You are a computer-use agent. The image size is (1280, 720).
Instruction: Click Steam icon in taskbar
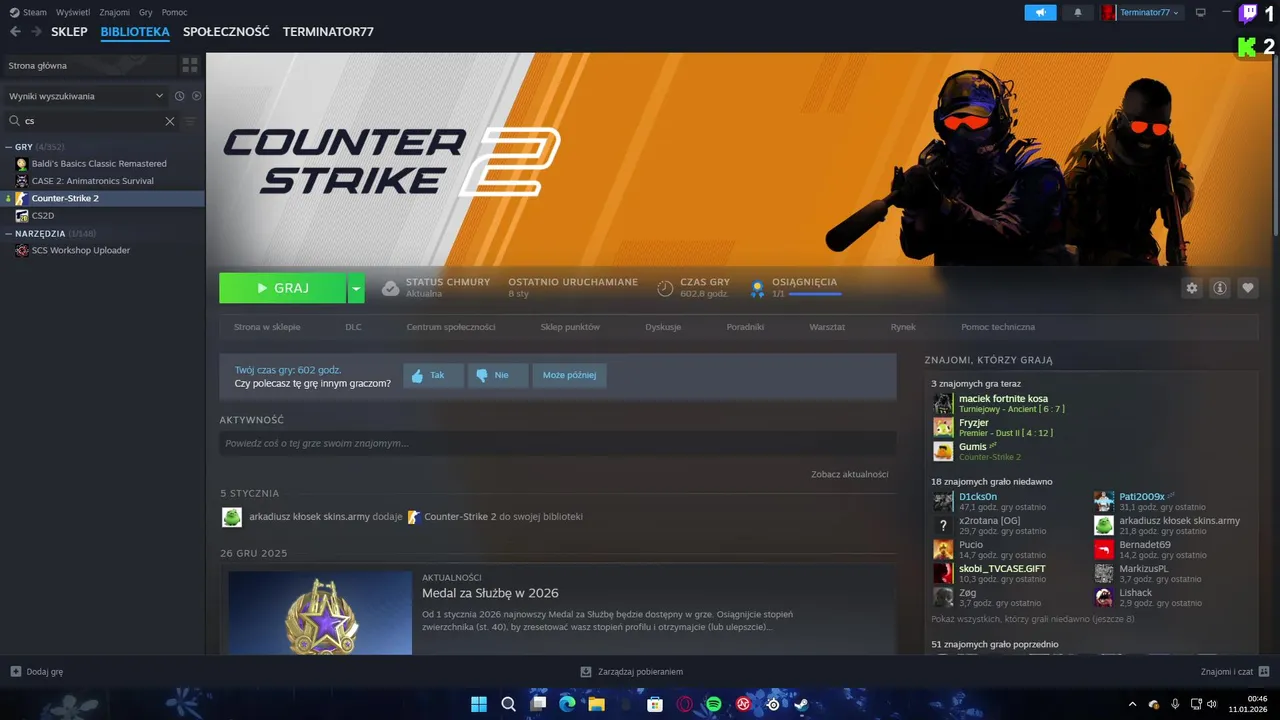(x=802, y=704)
